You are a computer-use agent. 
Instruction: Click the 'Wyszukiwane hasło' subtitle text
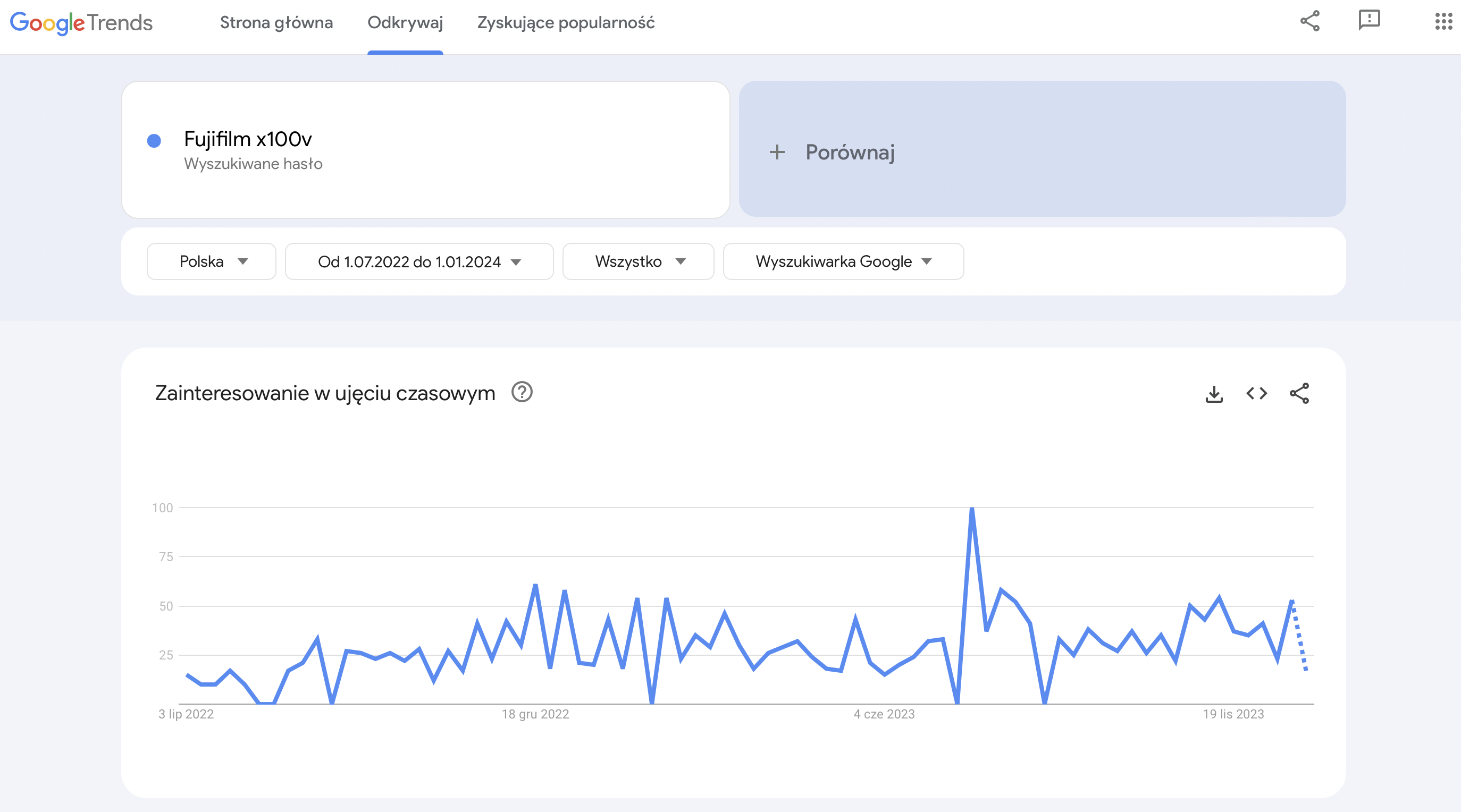coord(253,164)
